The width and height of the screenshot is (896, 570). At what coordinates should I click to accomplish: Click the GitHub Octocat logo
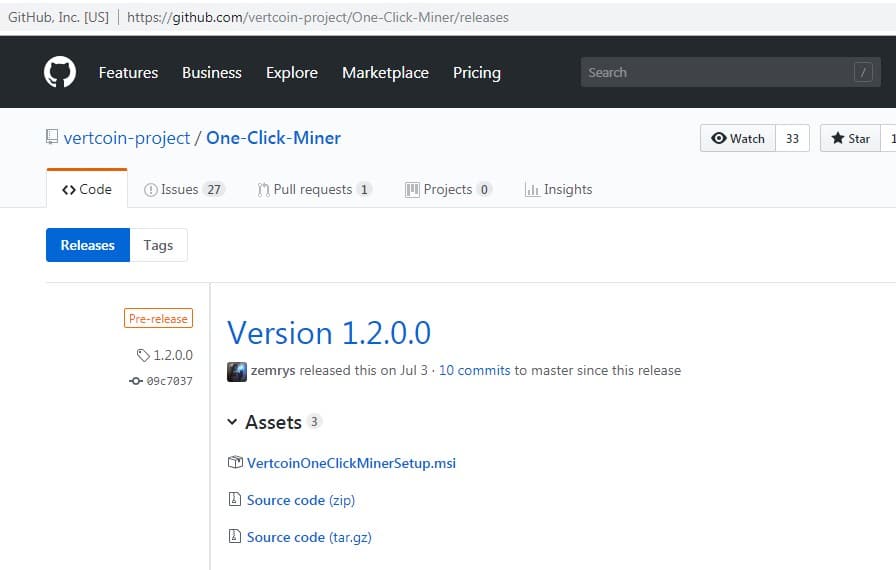(60, 72)
